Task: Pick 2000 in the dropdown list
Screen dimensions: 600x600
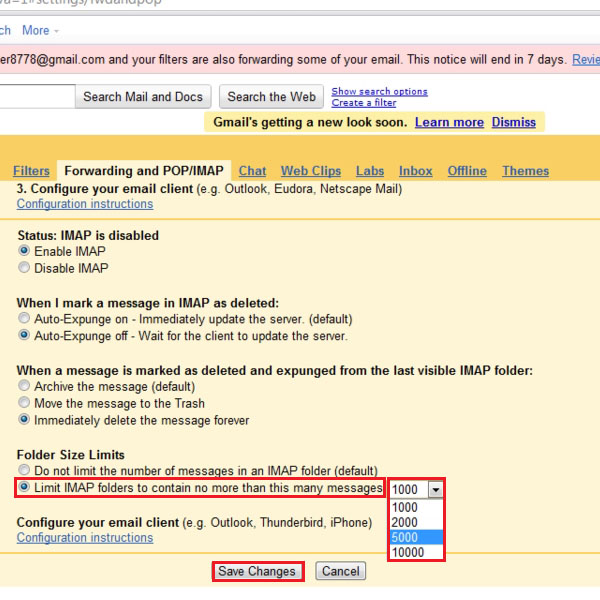Action: (416, 522)
